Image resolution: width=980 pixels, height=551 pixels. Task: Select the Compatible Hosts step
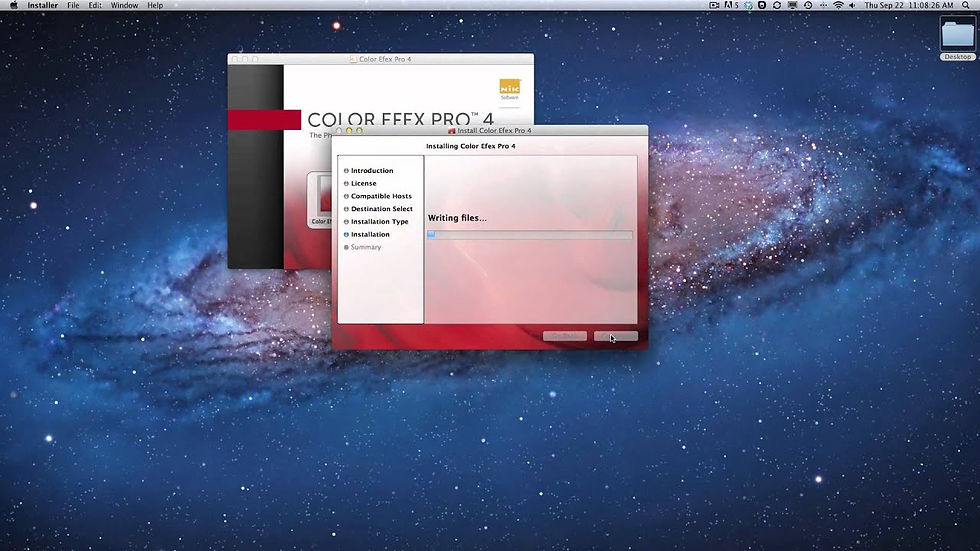point(381,196)
